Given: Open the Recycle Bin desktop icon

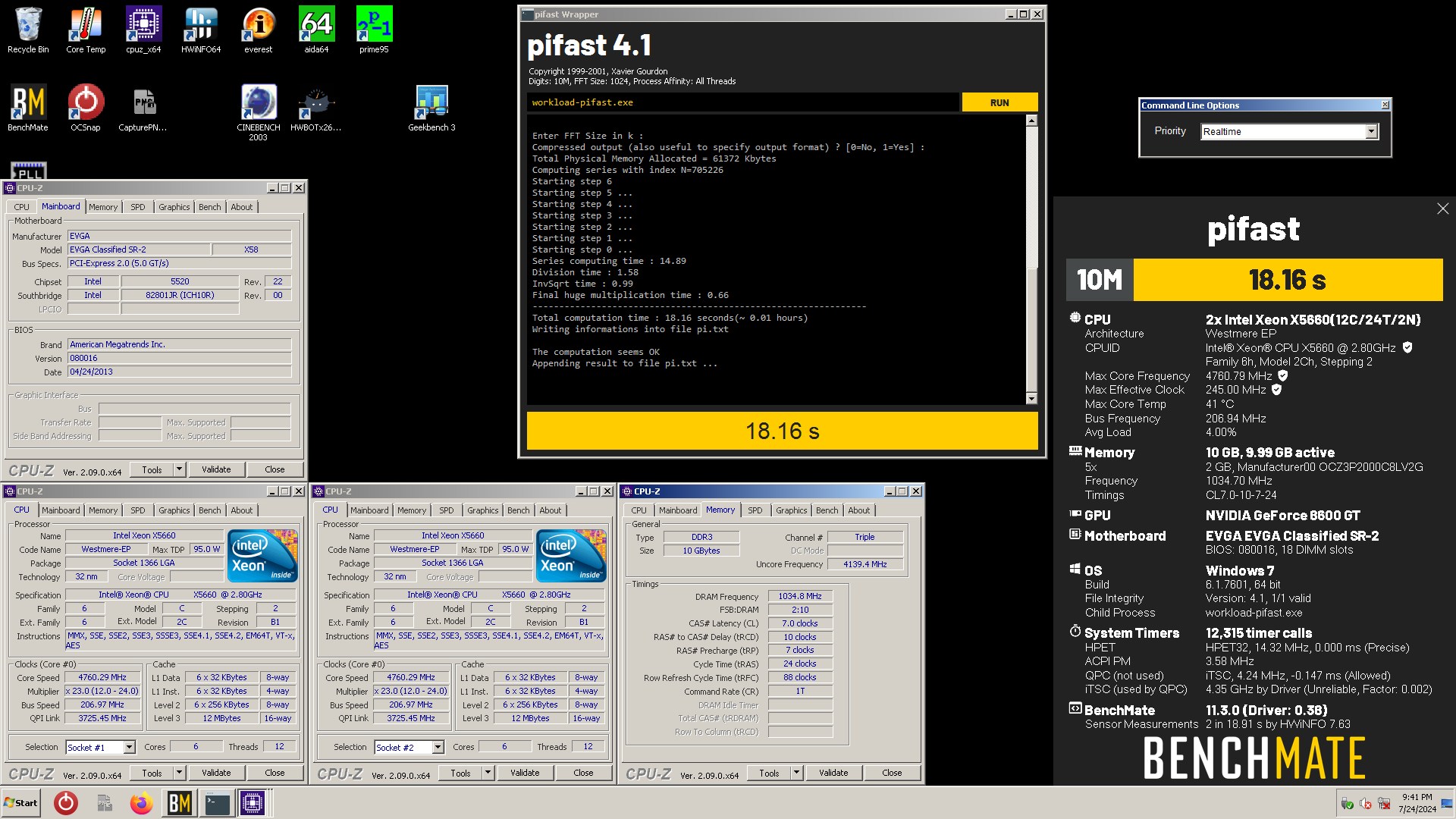Looking at the screenshot, I should click(x=28, y=30).
